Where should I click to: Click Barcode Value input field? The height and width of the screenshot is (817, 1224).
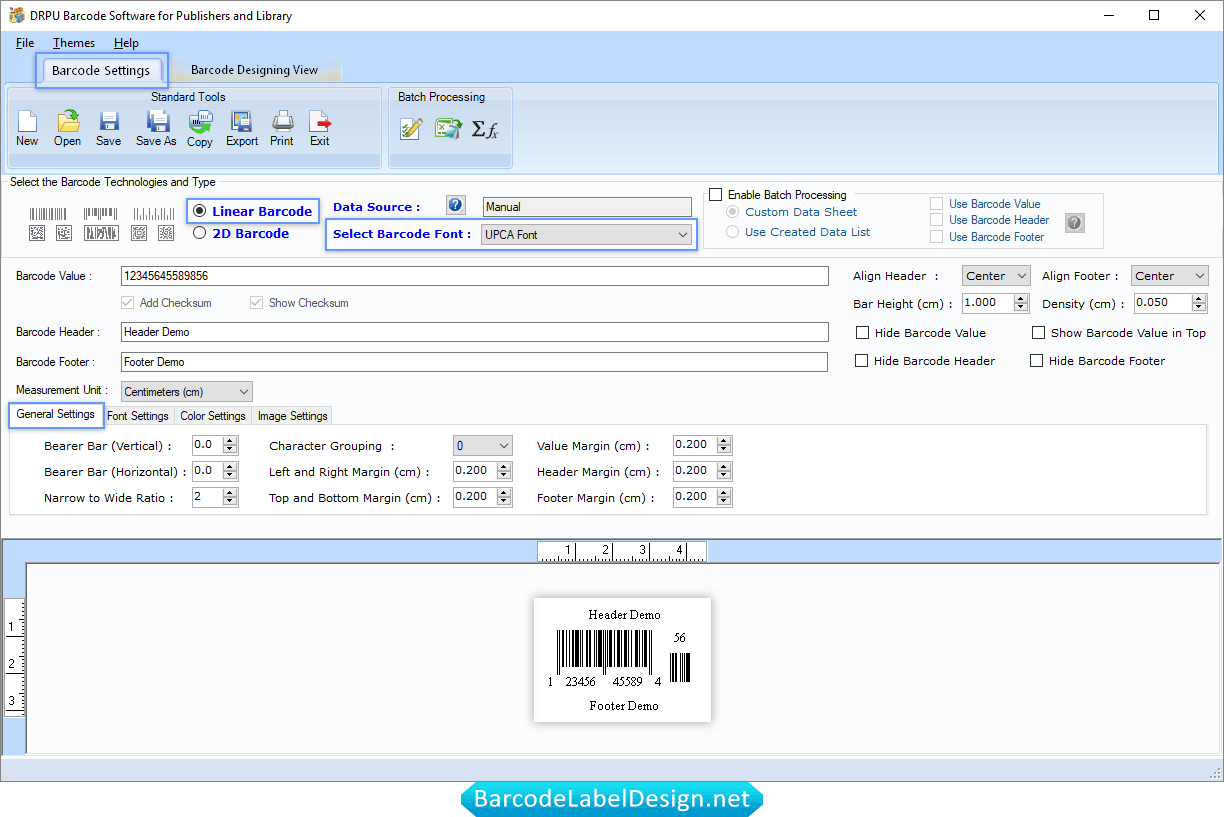tap(475, 276)
